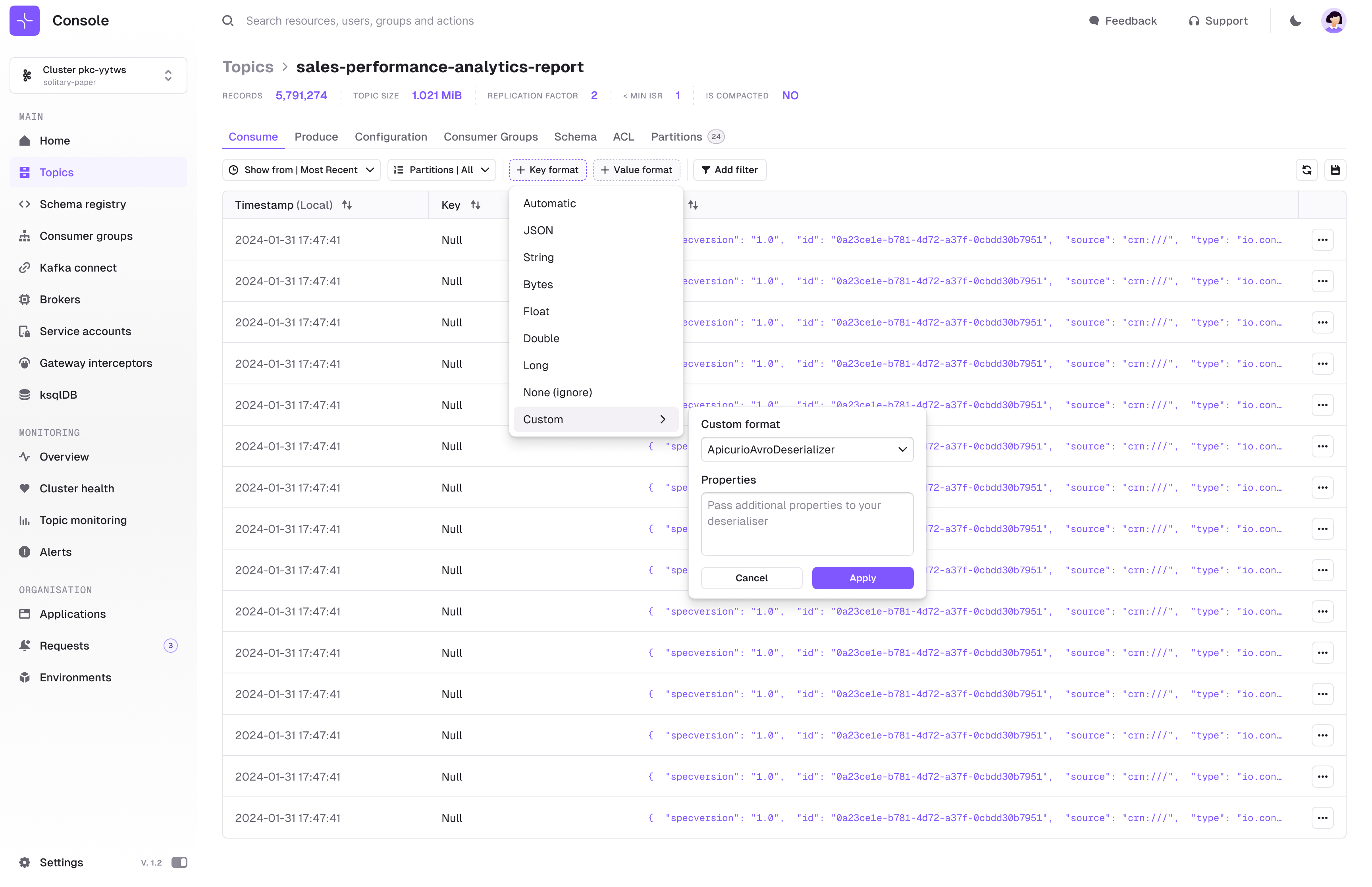This screenshot has width=1372, height=887.
Task: Click into the Properties text area
Action: point(807,524)
